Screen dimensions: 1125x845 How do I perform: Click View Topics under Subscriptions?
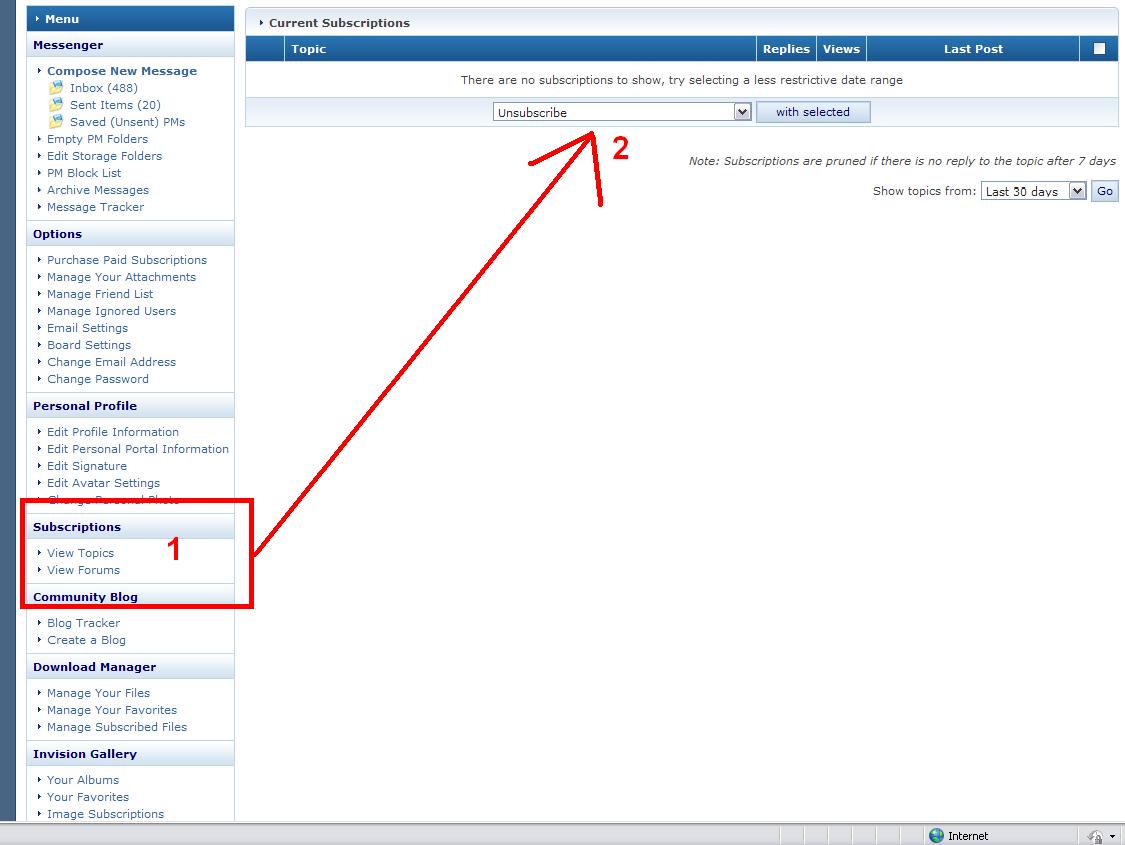pos(80,553)
